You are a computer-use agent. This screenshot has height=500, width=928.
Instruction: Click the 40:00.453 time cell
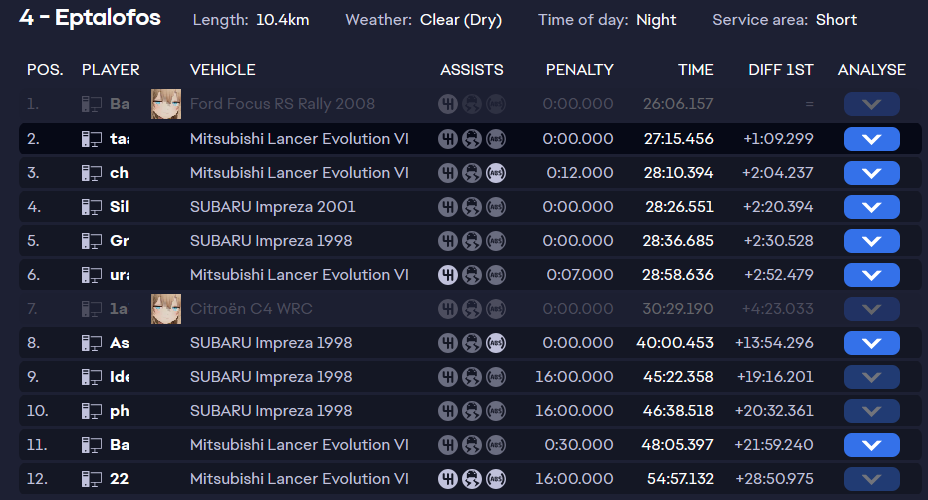[x=675, y=343]
